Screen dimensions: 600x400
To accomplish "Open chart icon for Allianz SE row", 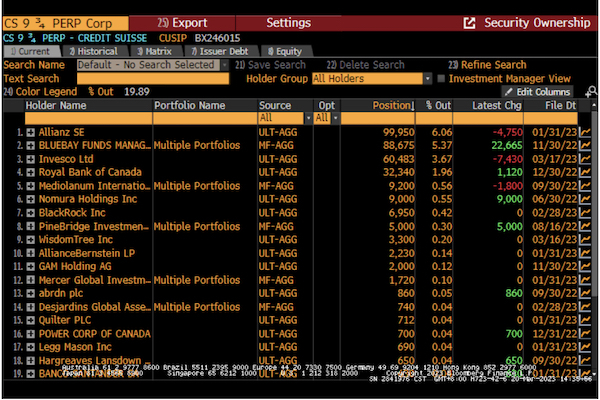I will (x=585, y=132).
